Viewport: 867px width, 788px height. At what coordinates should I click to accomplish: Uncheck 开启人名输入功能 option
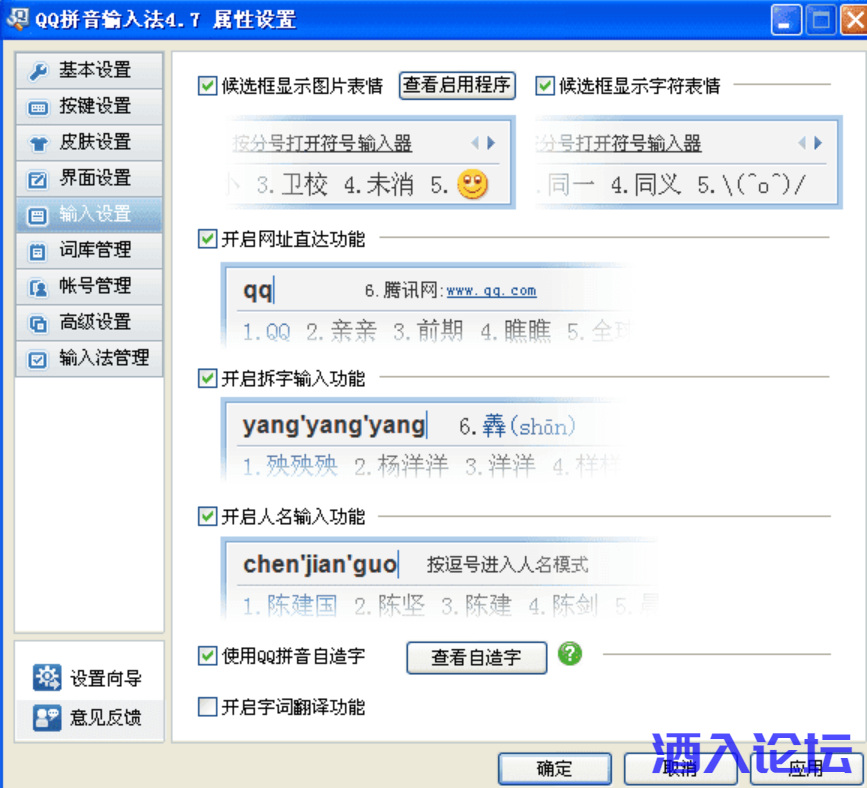pos(207,516)
